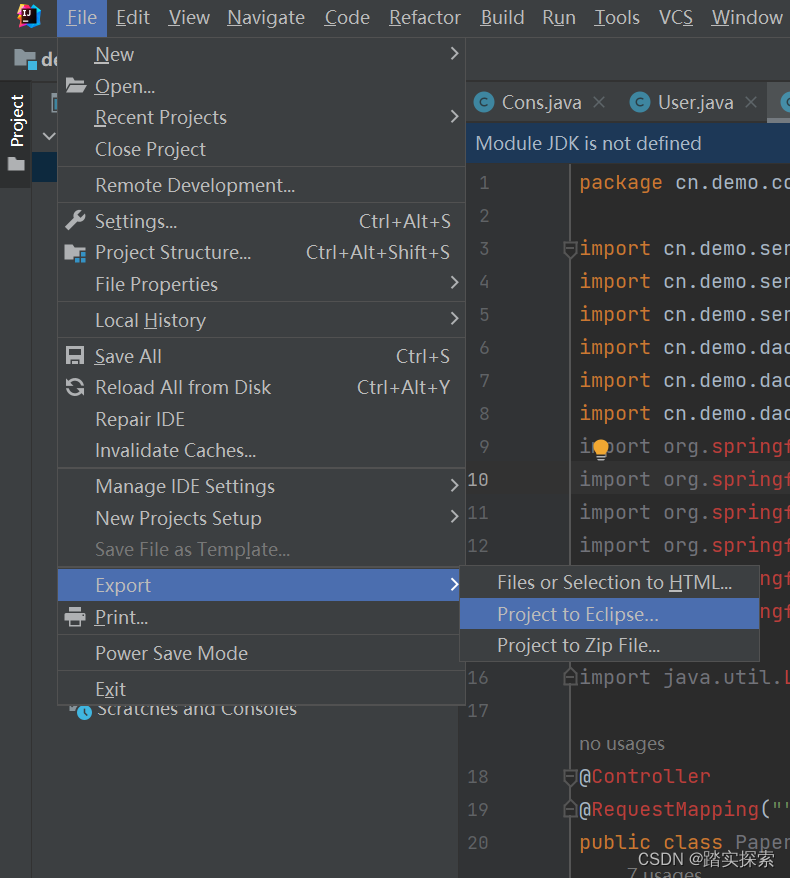Click the @Controller annotation text
This screenshot has height=878, width=790.
tap(644, 777)
